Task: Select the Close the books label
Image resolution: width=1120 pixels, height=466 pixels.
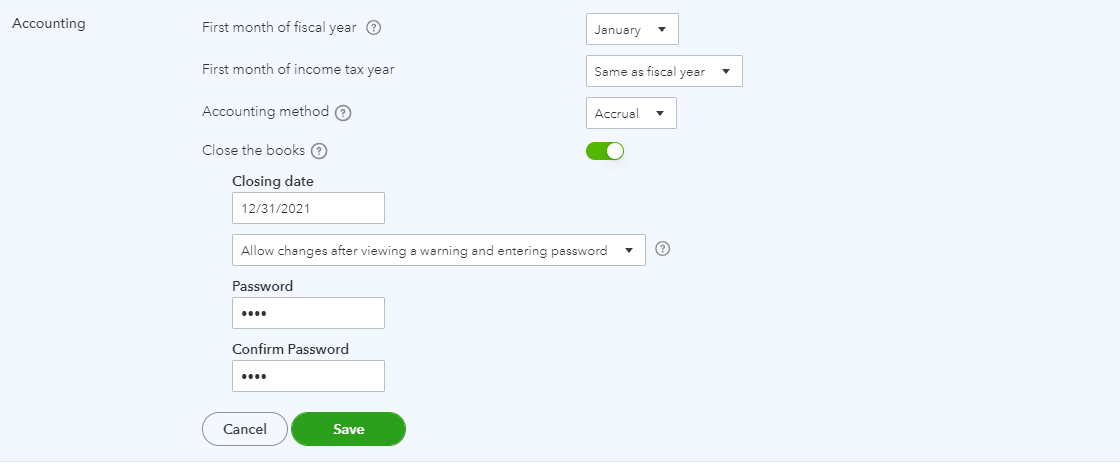Action: (254, 151)
